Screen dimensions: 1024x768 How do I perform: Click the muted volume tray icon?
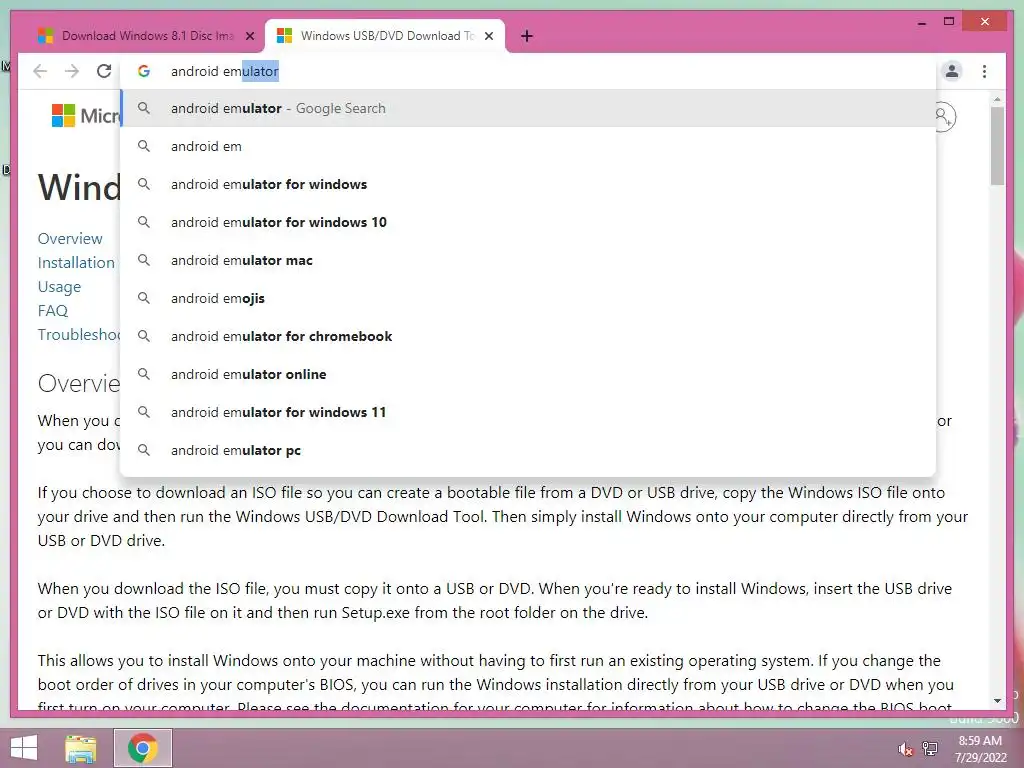[905, 748]
